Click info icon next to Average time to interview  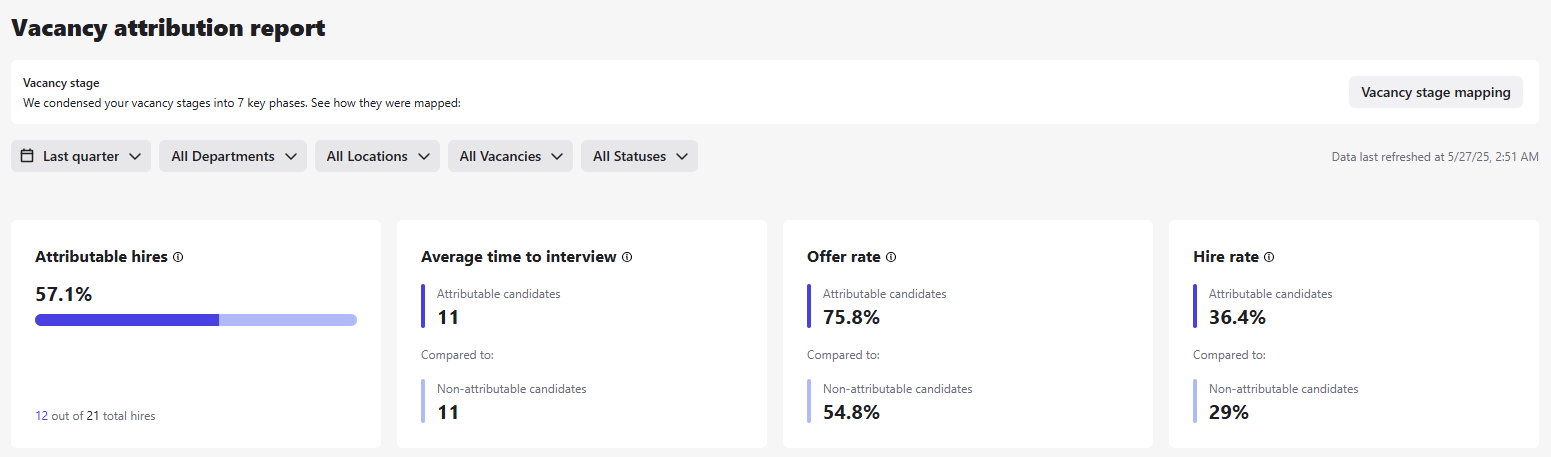click(627, 257)
